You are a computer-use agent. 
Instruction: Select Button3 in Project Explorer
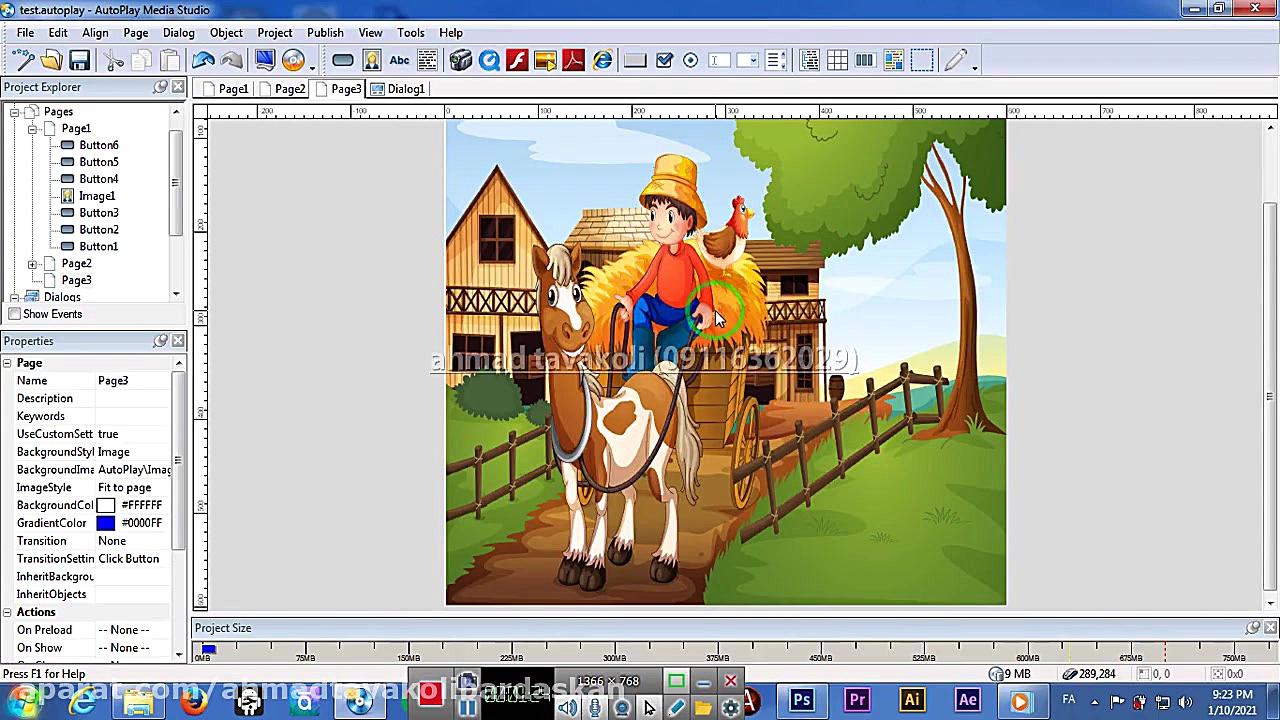coord(98,213)
